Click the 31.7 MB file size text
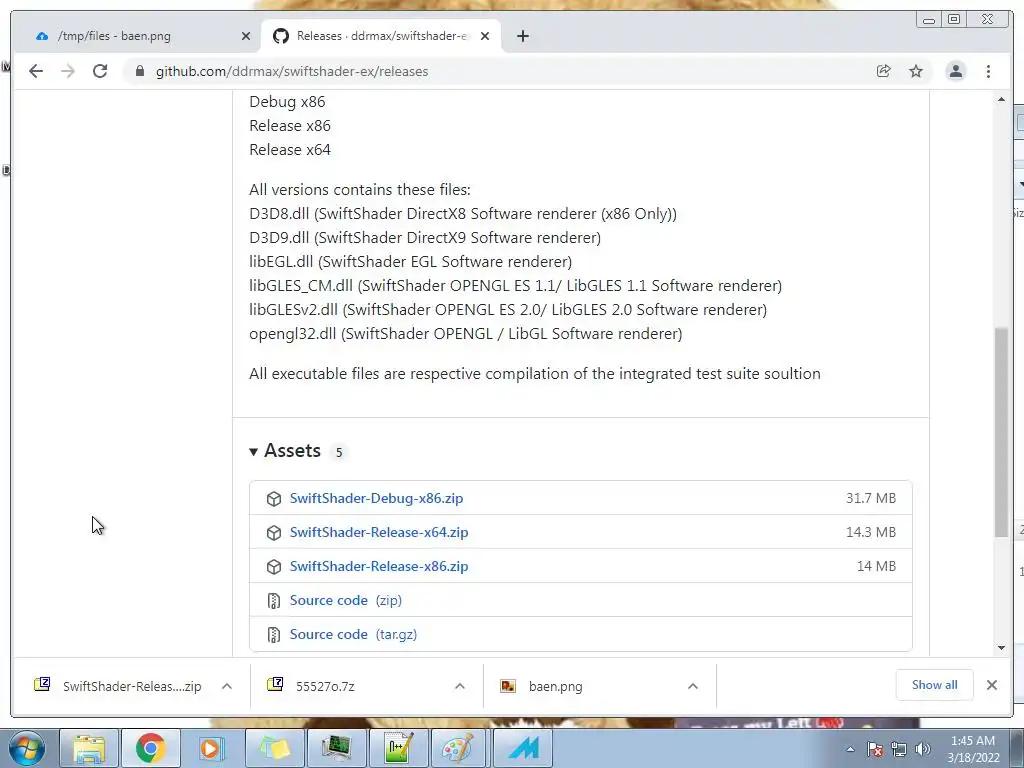 (871, 498)
